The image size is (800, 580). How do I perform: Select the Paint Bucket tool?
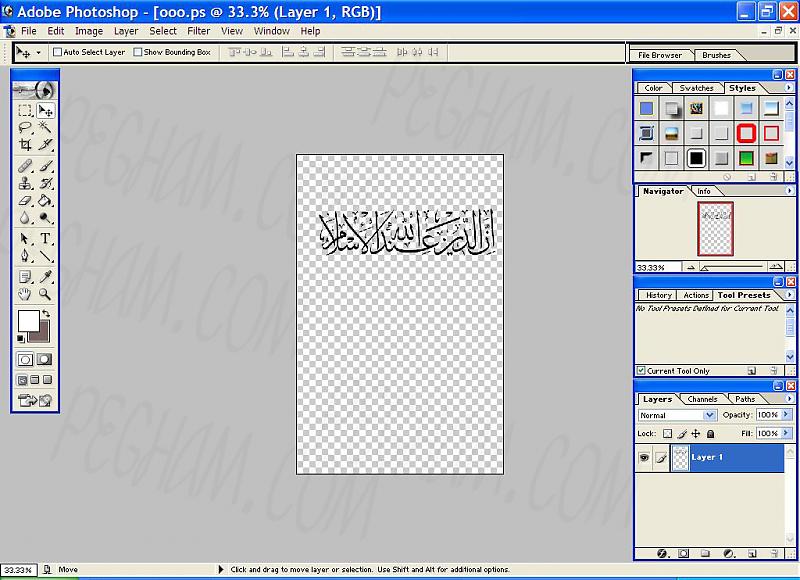tap(45, 200)
